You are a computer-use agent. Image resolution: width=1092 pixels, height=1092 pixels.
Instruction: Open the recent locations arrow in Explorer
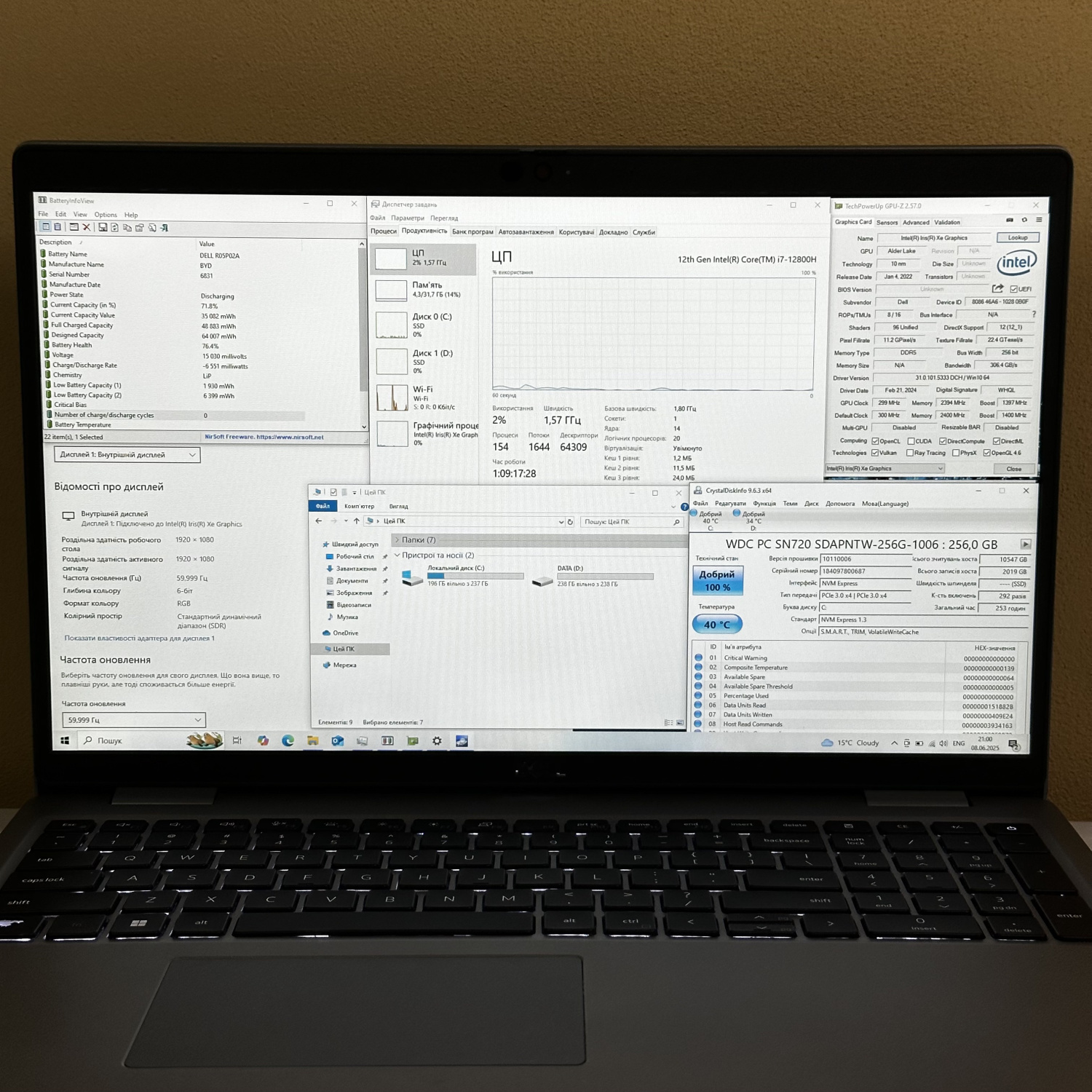point(346,521)
